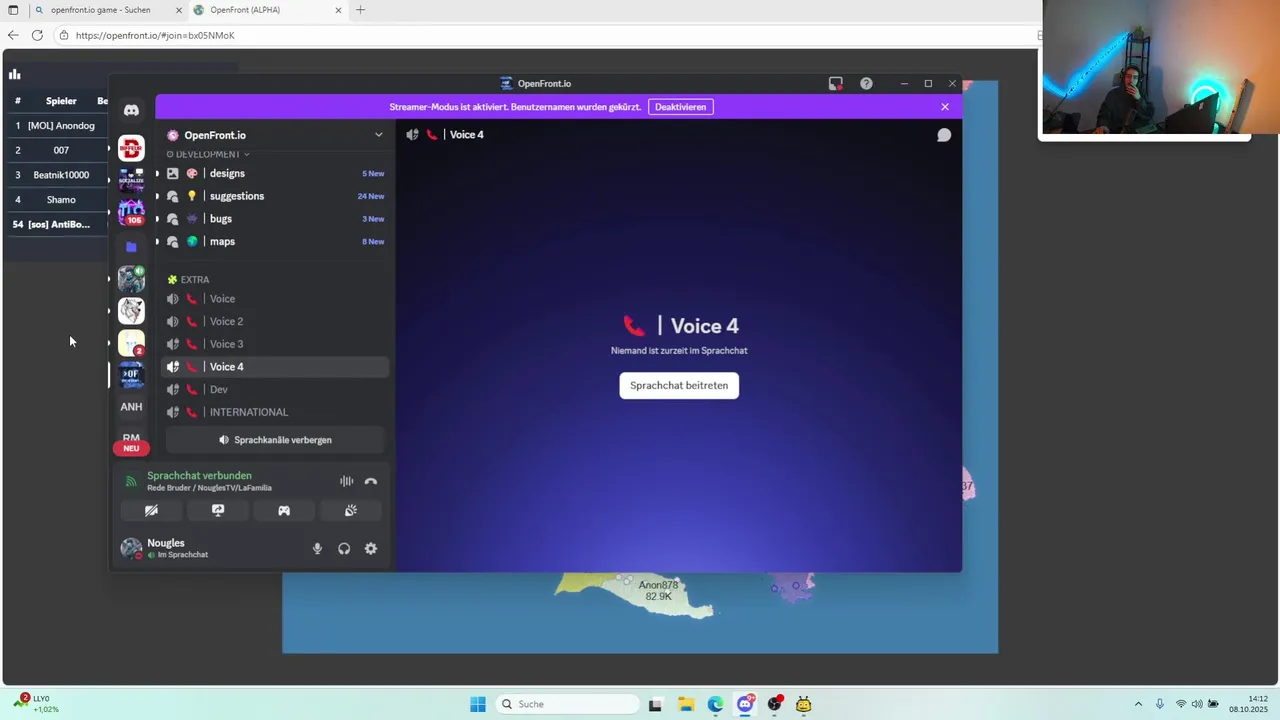Switch to openfront.io game Suchen tab
Image resolution: width=1280 pixels, height=720 pixels.
[x=108, y=10]
